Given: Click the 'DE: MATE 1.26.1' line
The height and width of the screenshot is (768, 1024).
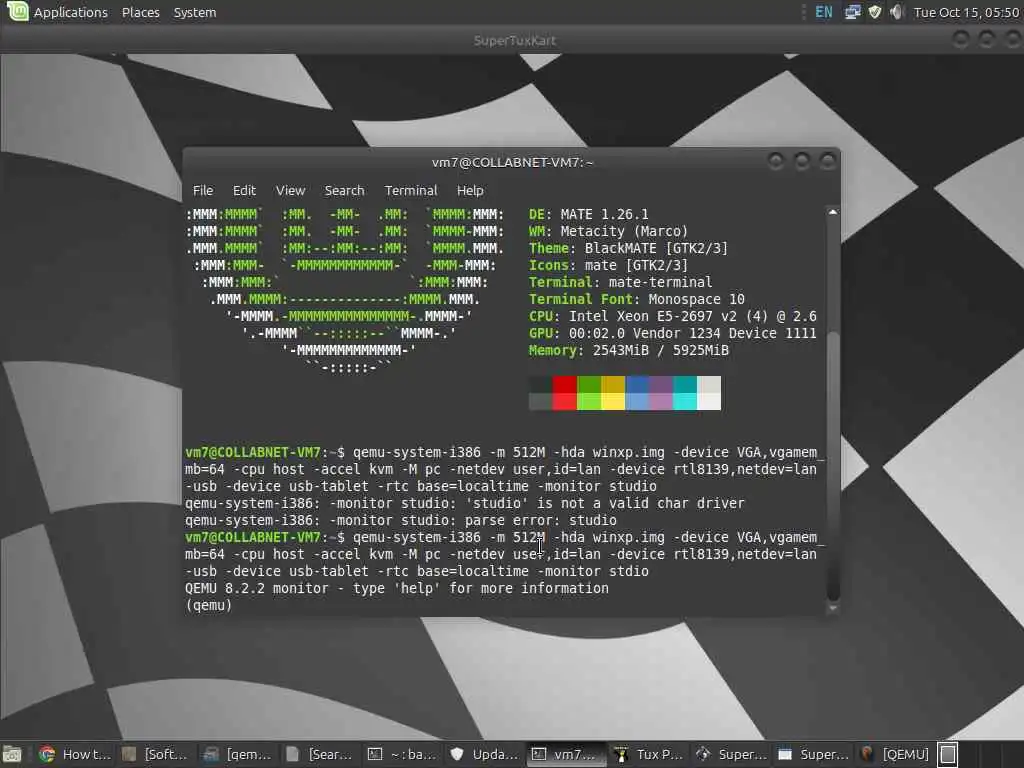Looking at the screenshot, I should tap(588, 214).
